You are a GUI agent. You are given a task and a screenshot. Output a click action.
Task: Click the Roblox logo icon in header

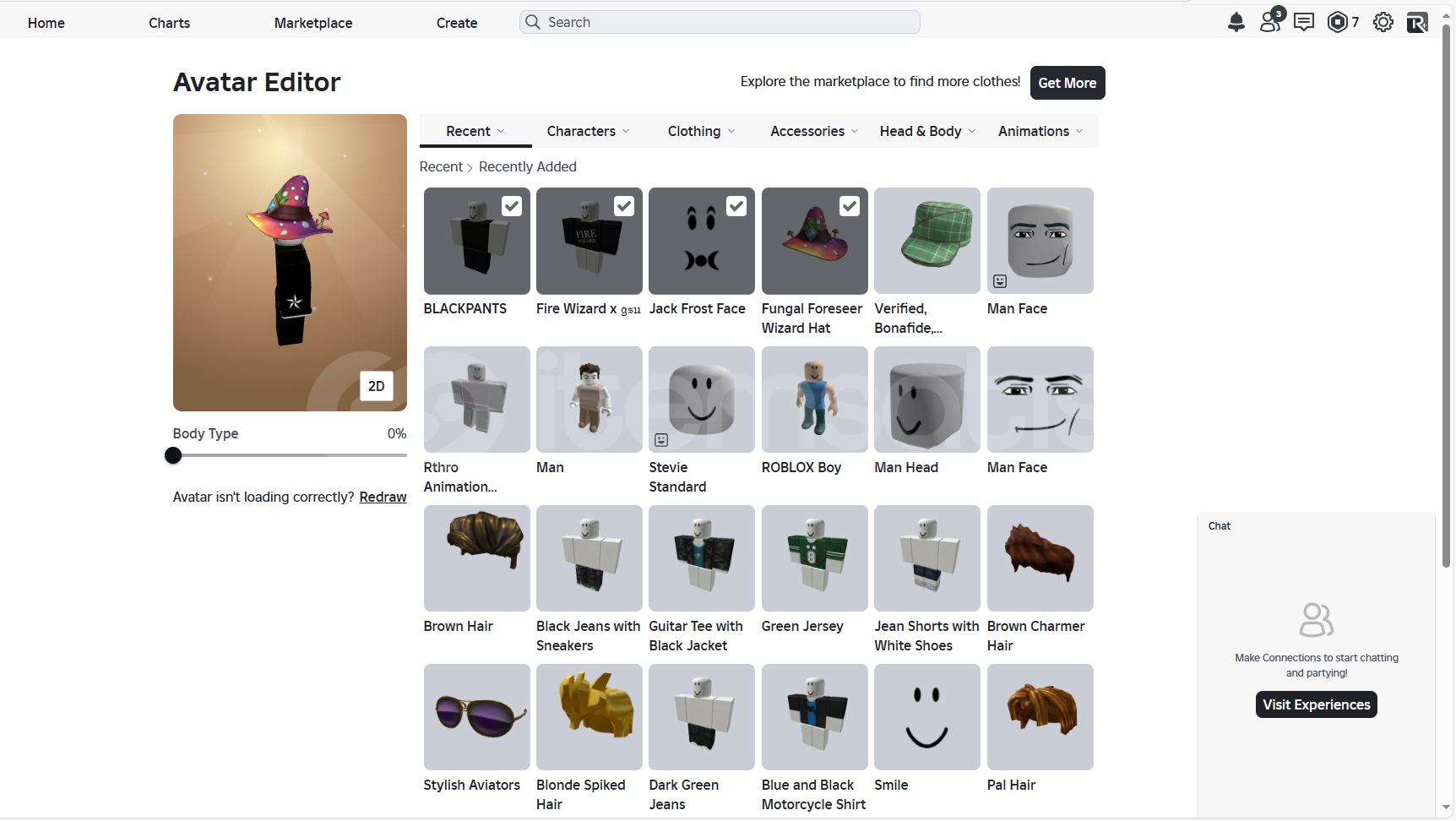(1417, 23)
